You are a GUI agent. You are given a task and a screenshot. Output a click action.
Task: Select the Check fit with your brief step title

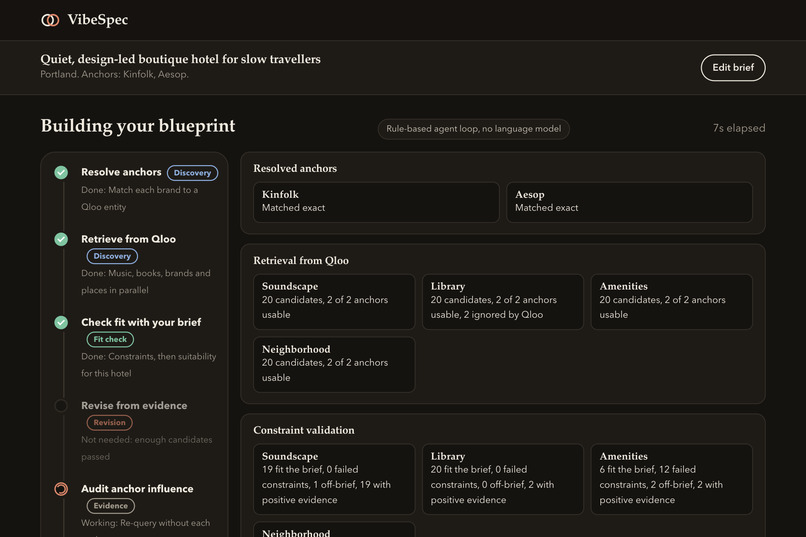141,322
